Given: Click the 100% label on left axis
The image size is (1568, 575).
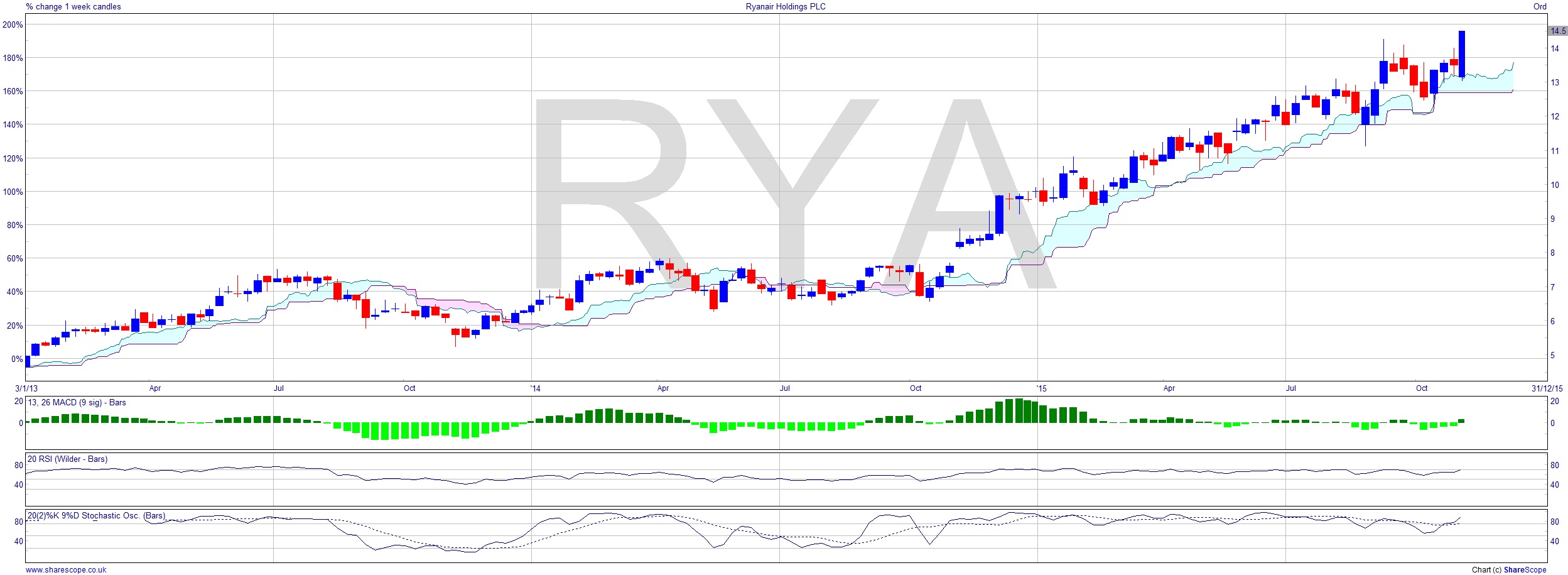Looking at the screenshot, I should tap(13, 192).
